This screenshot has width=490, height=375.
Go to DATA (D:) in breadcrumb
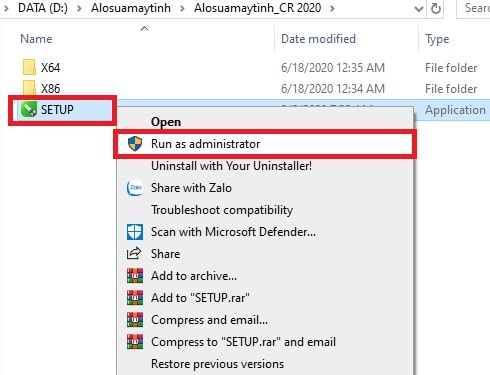43,8
